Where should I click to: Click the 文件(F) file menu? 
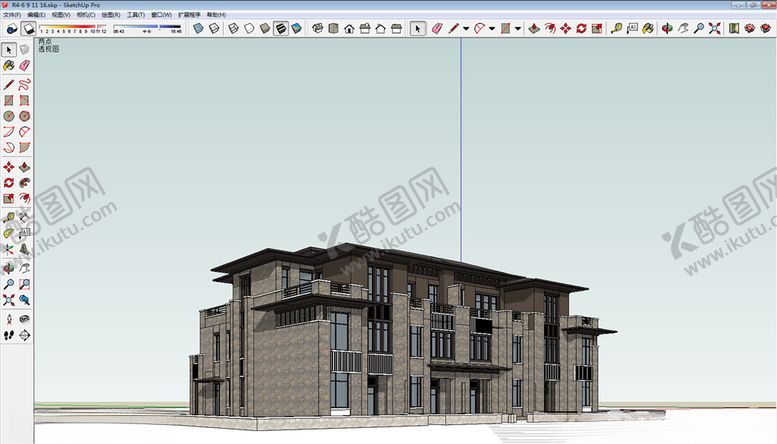tap(13, 15)
